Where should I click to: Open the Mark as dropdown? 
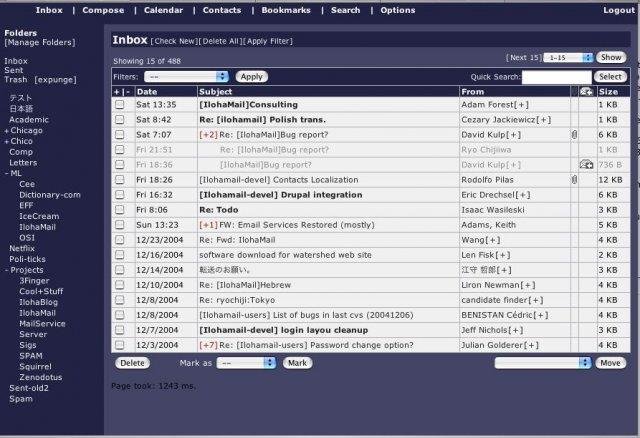tap(246, 363)
